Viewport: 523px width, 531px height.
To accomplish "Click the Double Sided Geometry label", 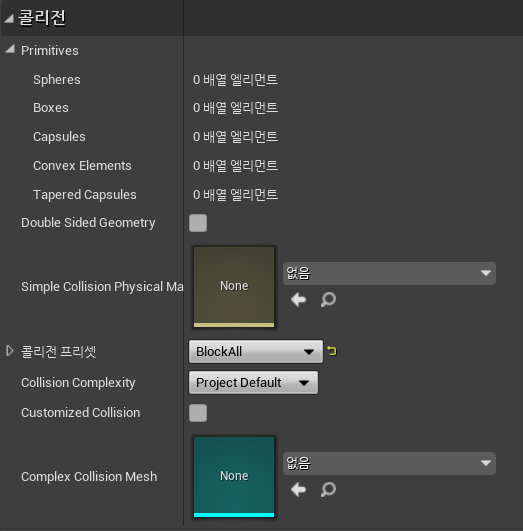I will coord(88,223).
